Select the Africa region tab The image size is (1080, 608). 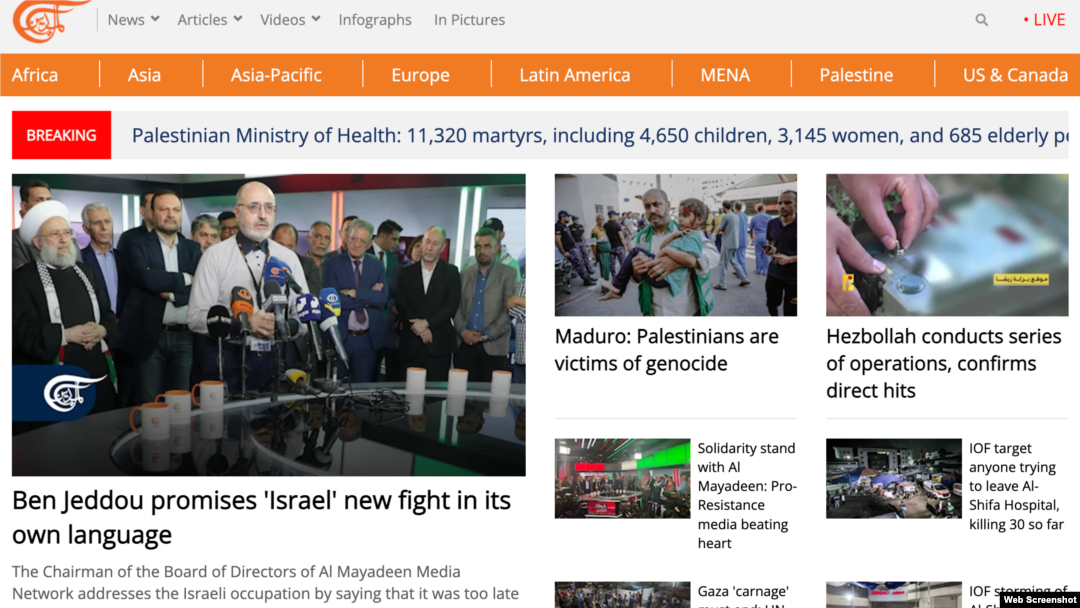click(35, 75)
